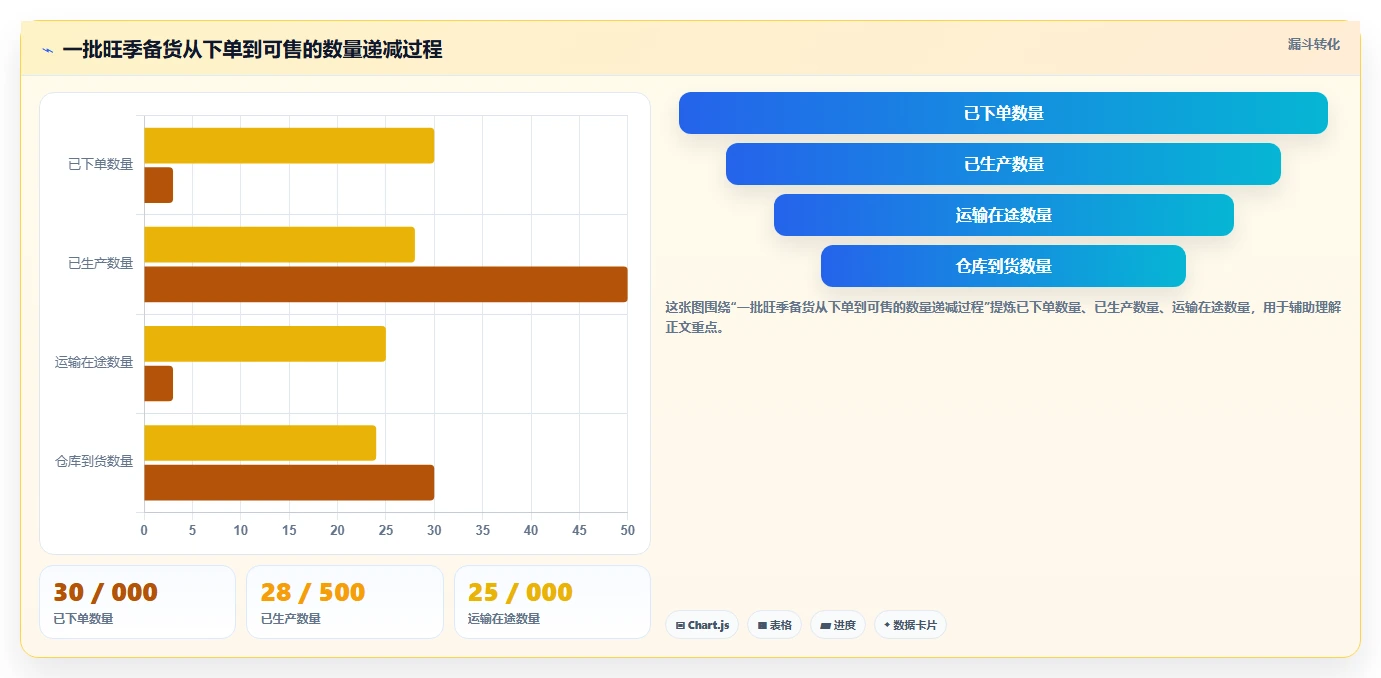Click the yellow bar for 已下单数量

click(x=289, y=146)
